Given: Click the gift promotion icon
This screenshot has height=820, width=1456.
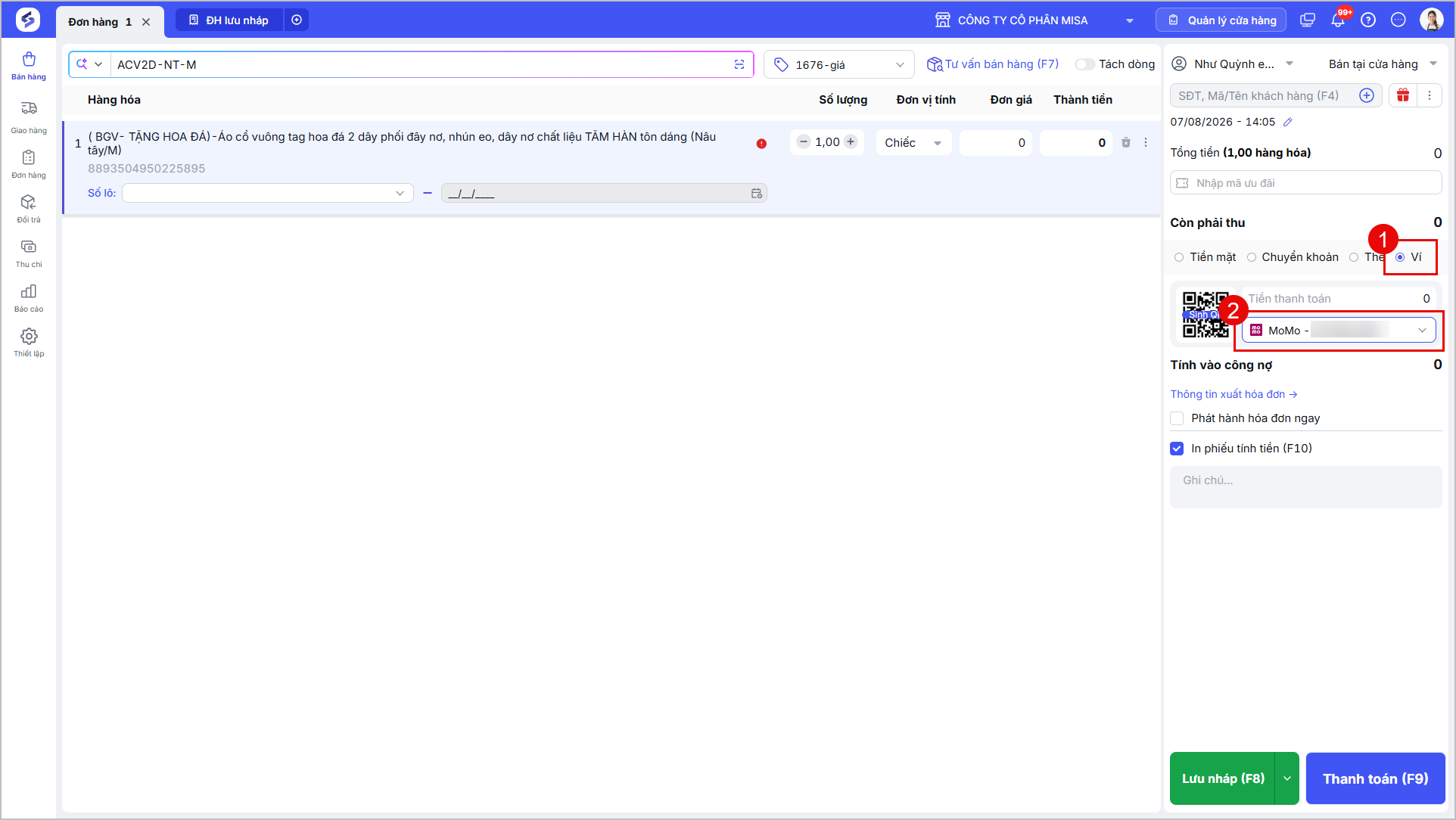Looking at the screenshot, I should [1403, 95].
